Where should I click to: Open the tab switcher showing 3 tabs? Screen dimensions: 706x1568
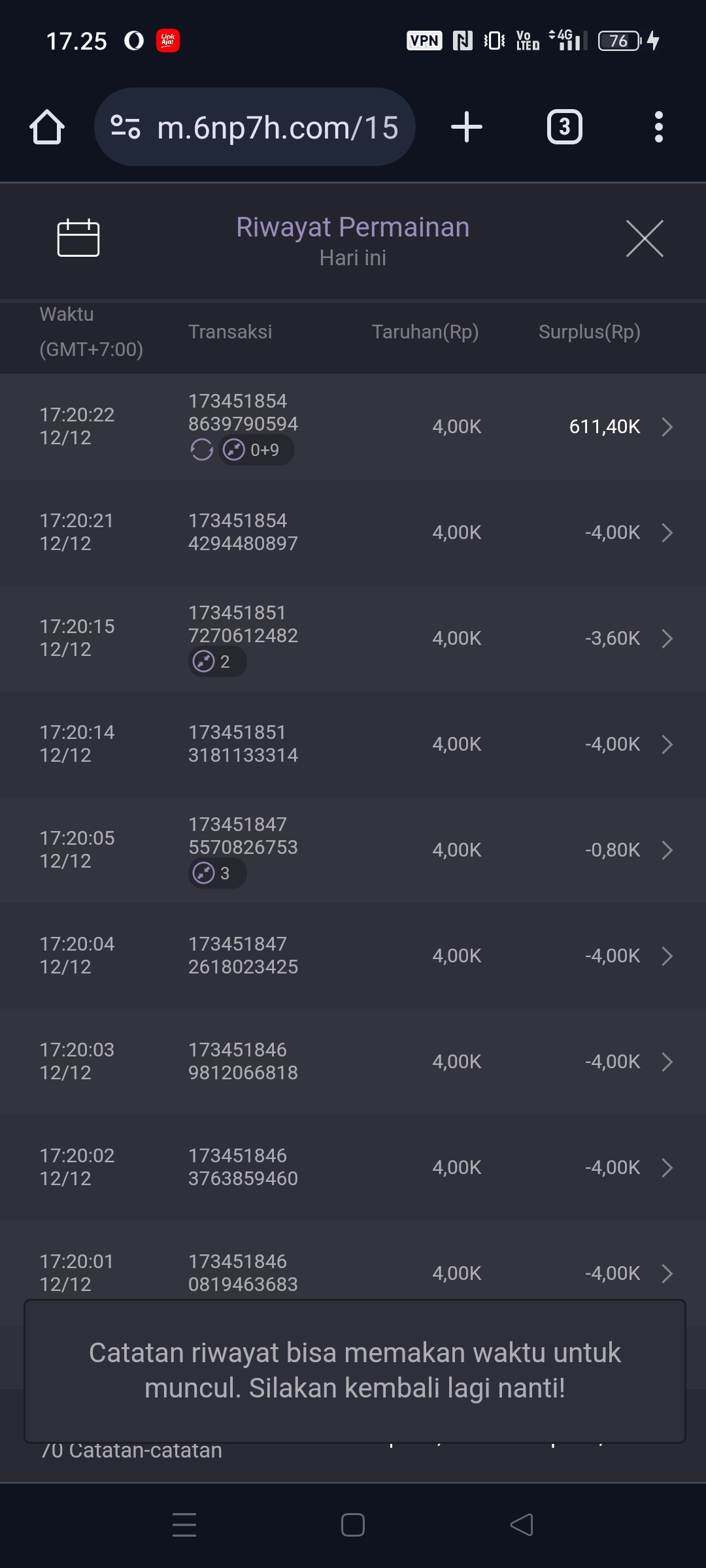pyautogui.click(x=564, y=127)
